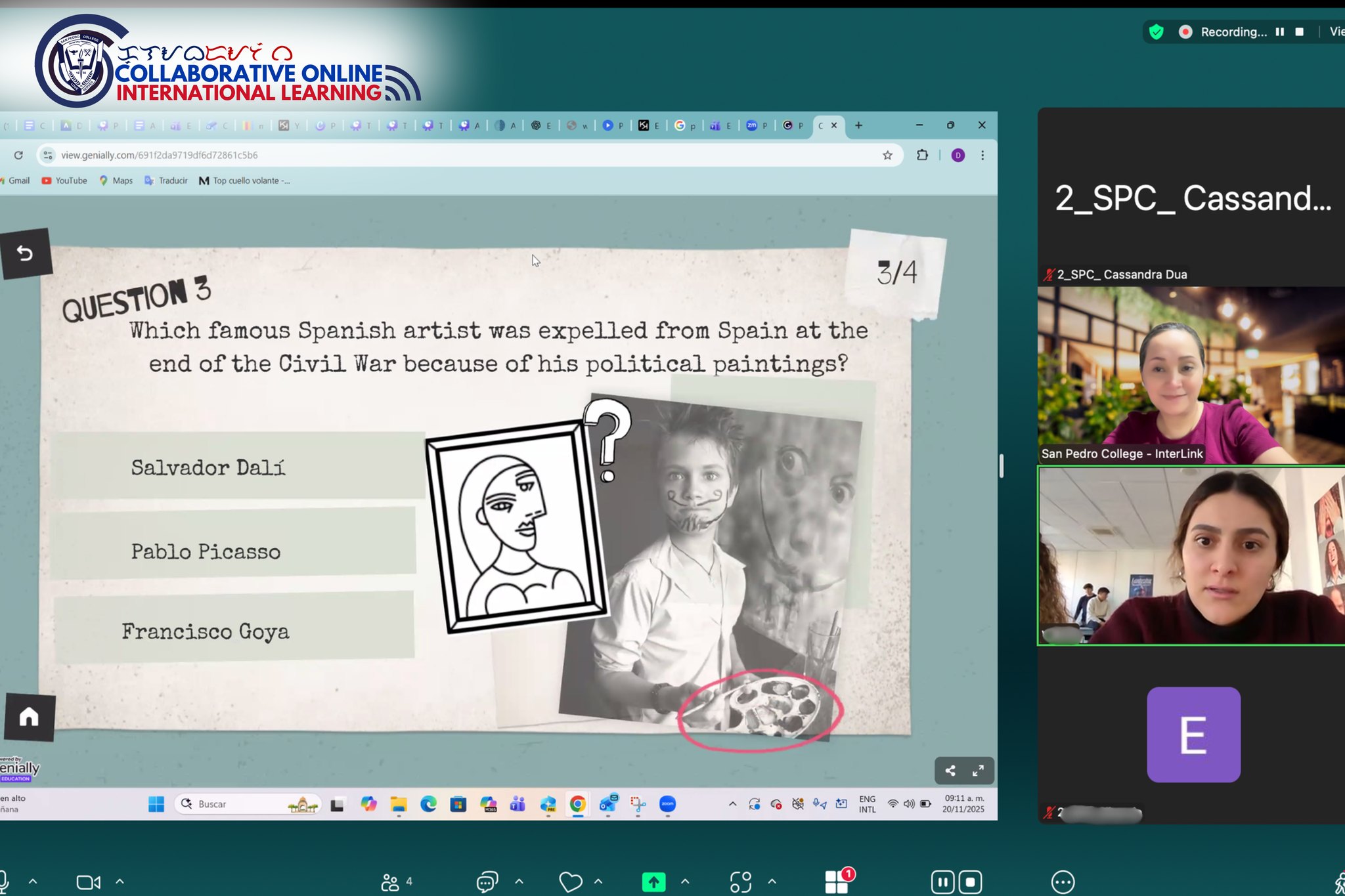Choose the Pablo Picasso answer
The height and width of the screenshot is (896, 1345).
(x=234, y=542)
